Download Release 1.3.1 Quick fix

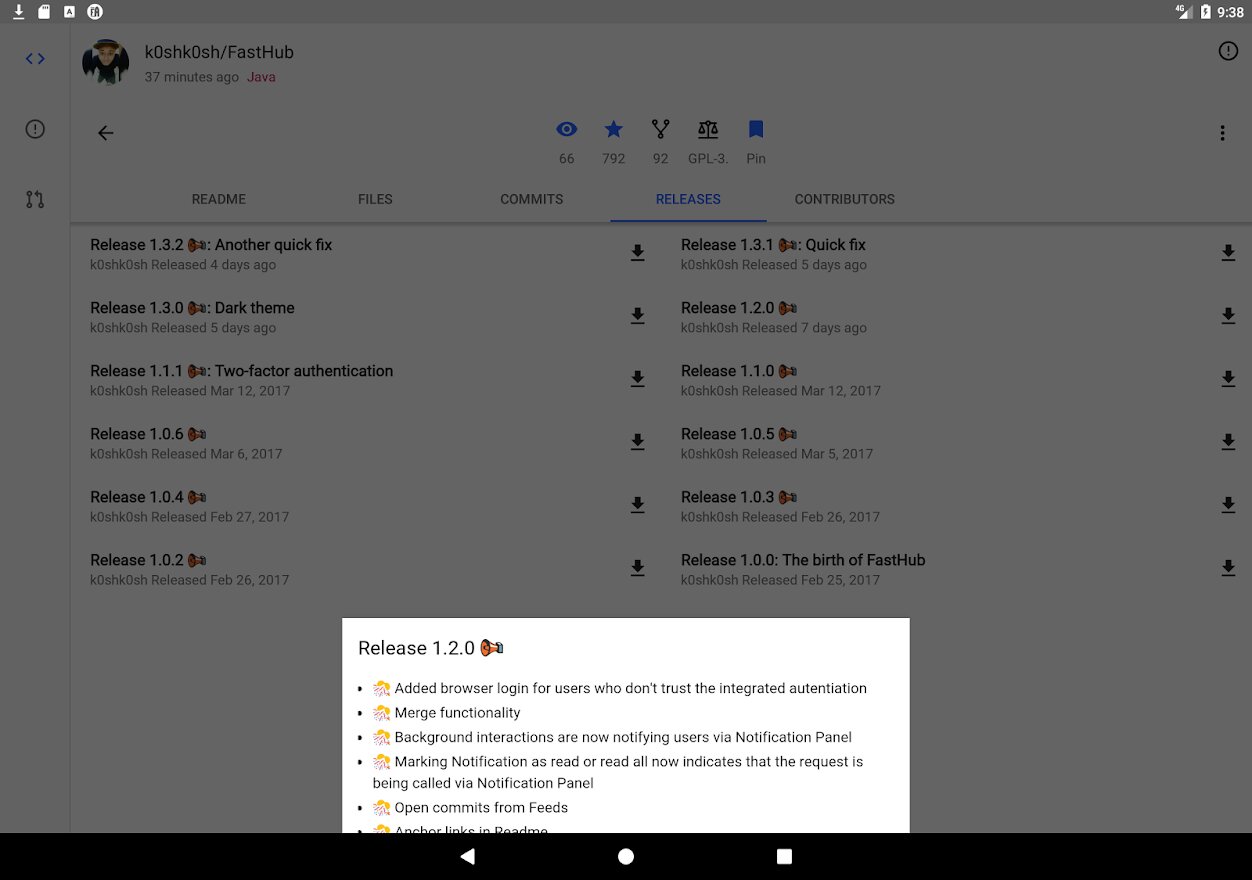pyautogui.click(x=1228, y=253)
